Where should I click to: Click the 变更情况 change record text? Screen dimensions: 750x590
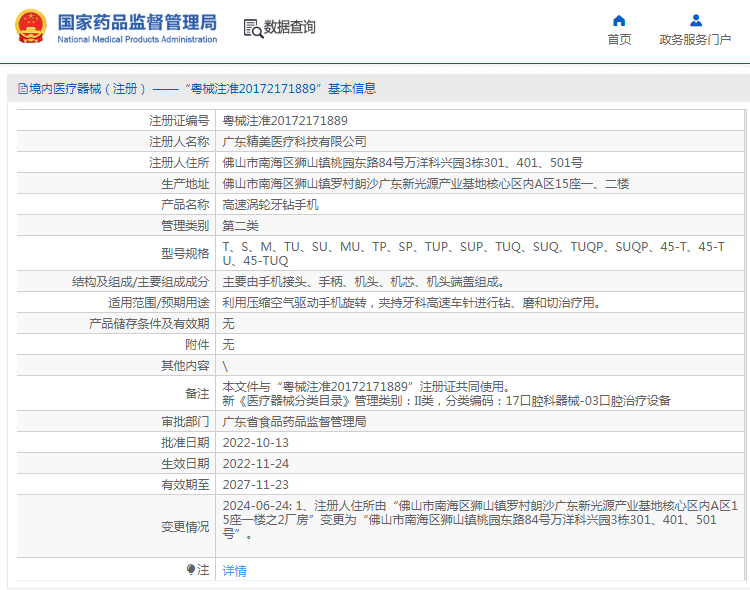pos(480,520)
